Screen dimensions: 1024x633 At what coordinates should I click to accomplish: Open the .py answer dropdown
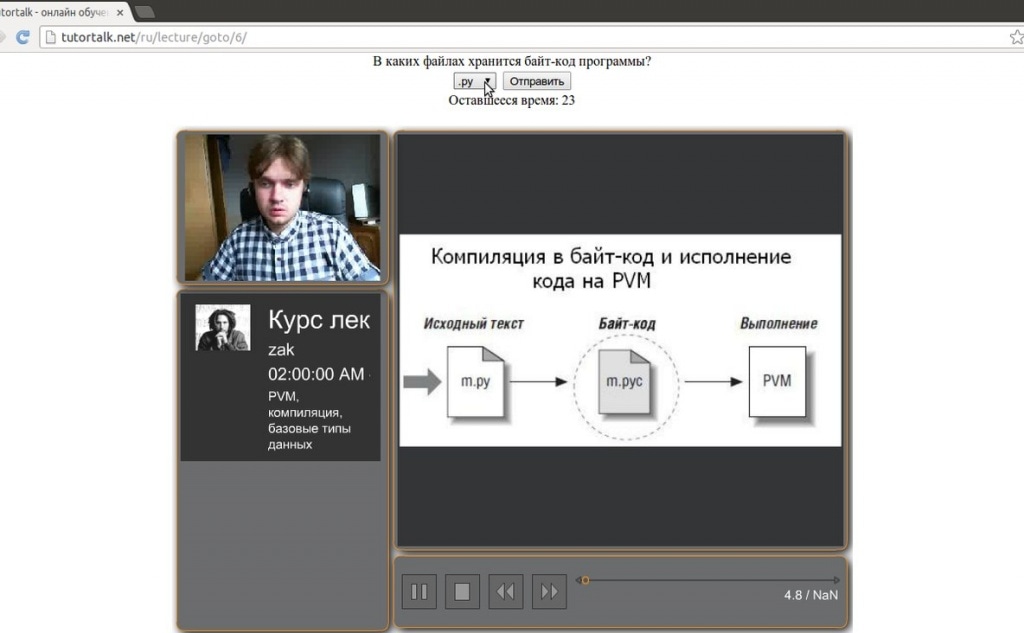473,81
